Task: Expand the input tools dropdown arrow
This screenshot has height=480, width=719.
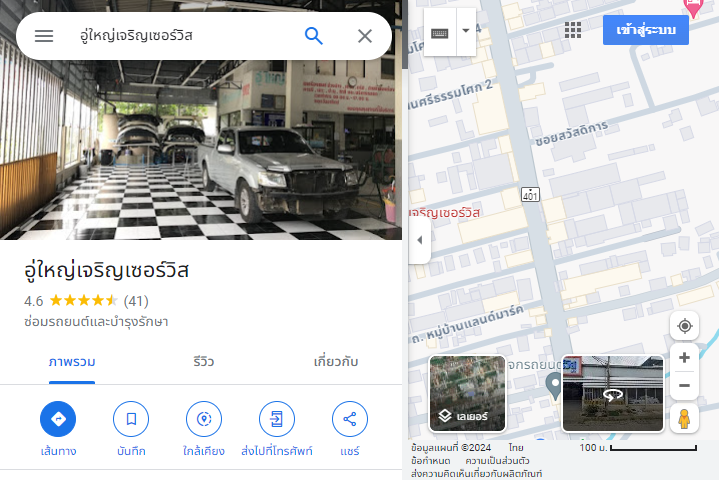Action: pos(466,31)
